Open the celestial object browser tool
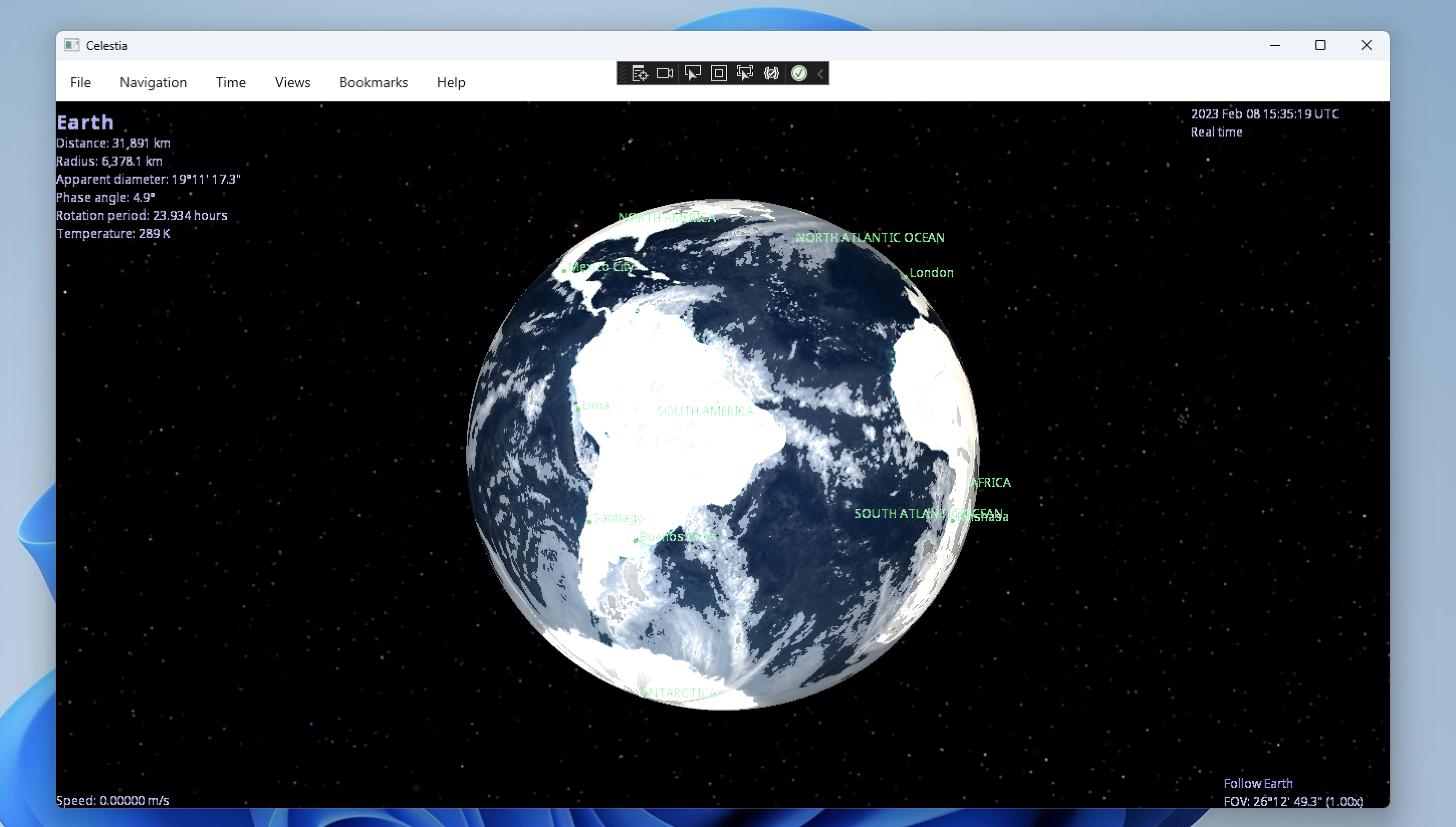1456x827 pixels. 640,73
